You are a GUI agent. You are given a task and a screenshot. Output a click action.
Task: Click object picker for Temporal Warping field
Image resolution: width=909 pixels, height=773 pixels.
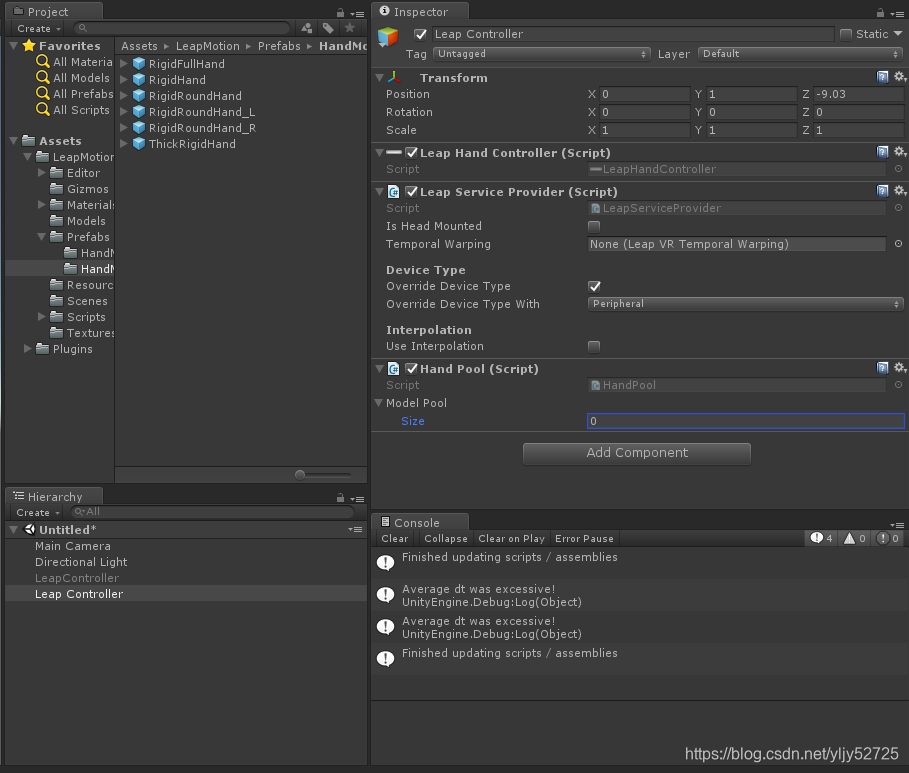coord(898,244)
